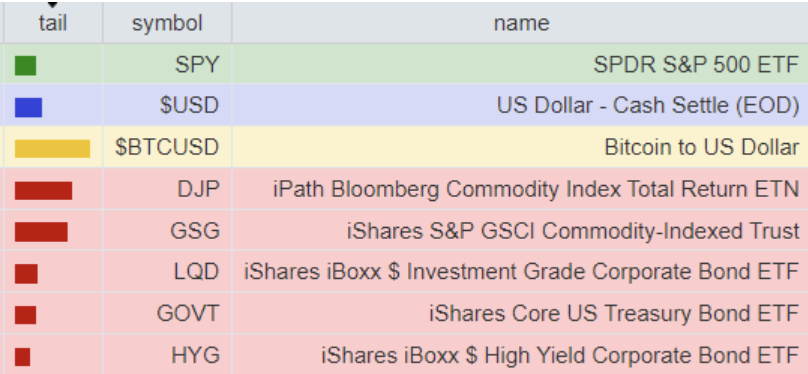The width and height of the screenshot is (808, 374).
Task: Select the $BTCUSD symbol cell
Action: point(167,147)
